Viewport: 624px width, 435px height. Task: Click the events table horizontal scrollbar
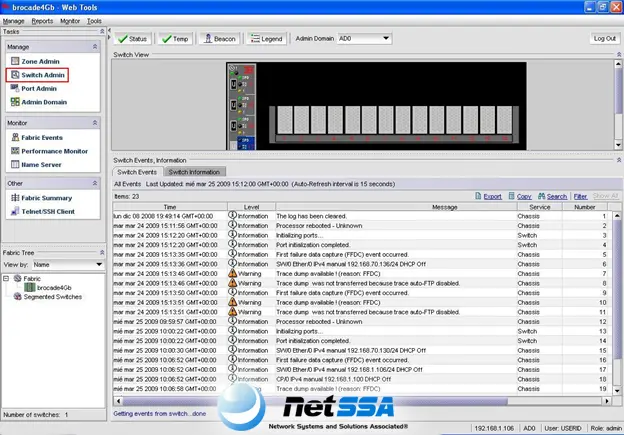tap(362, 401)
